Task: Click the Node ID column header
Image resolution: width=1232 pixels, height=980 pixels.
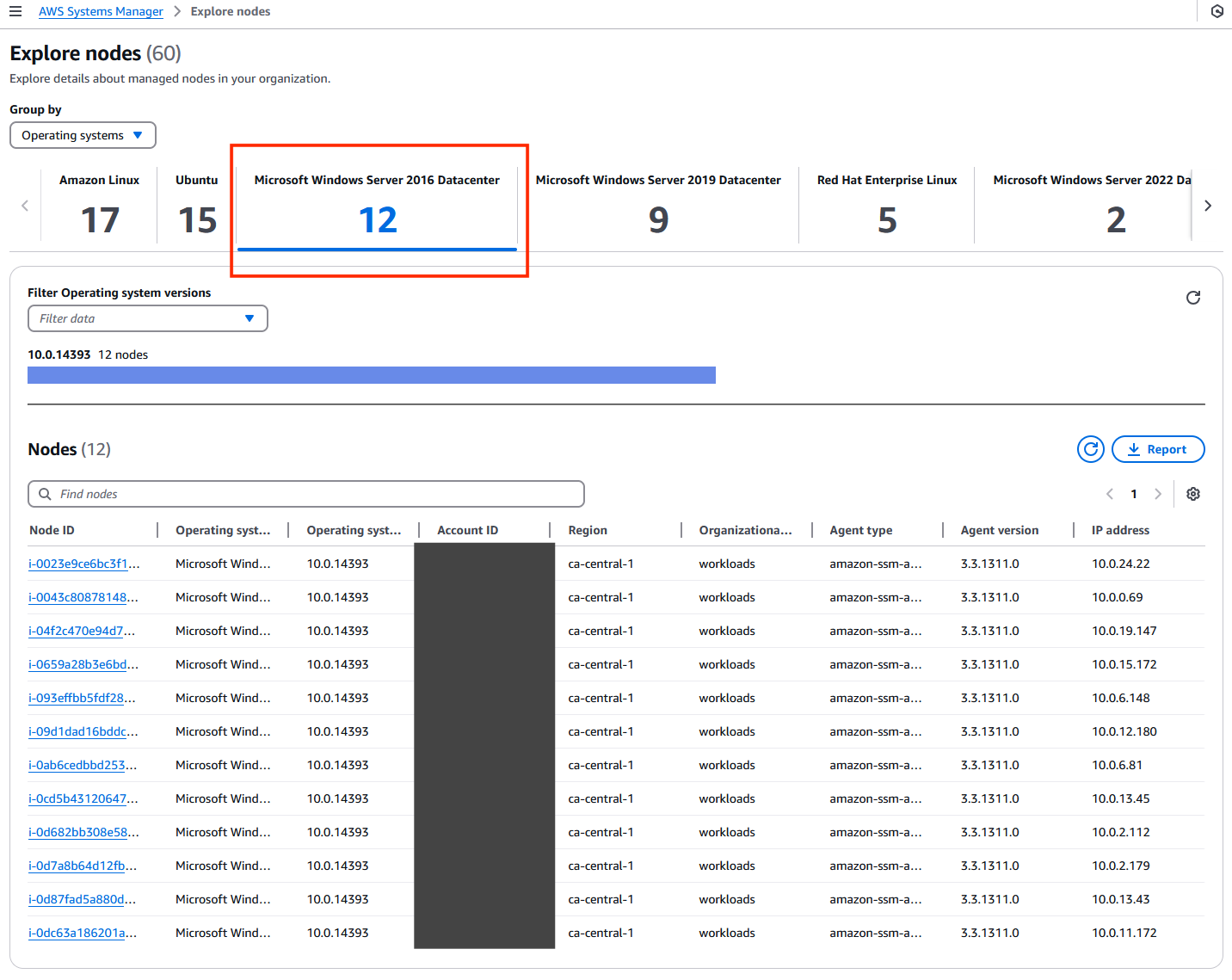Action: pyautogui.click(x=52, y=530)
